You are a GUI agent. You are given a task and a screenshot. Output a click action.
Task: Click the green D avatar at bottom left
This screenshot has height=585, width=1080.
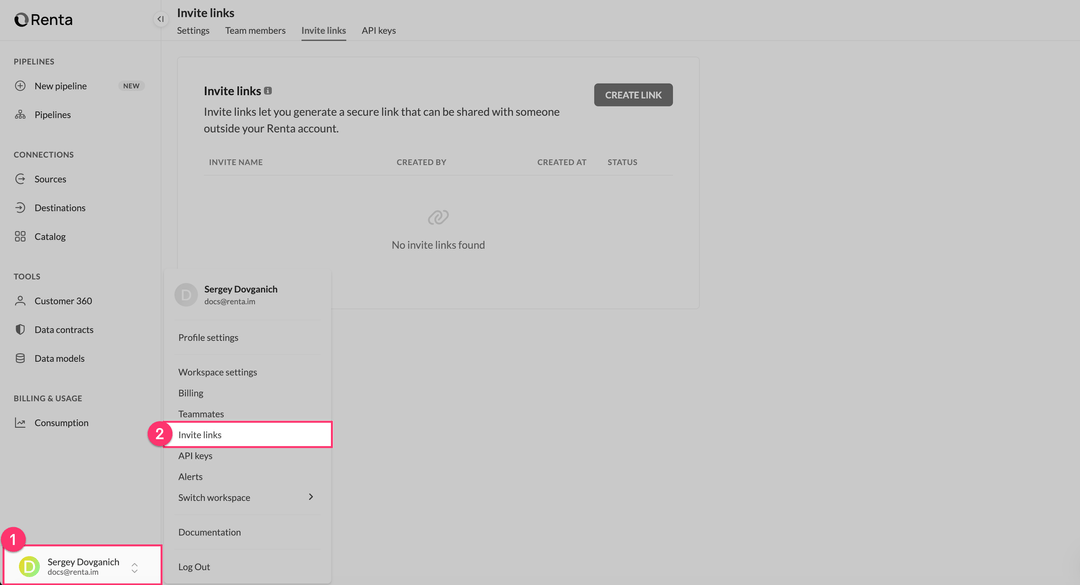(29, 566)
